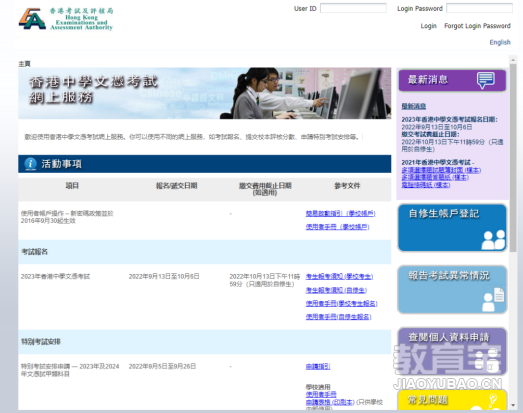Open 自修生帳戶登記 tile
The height and width of the screenshot is (413, 523).
point(452,228)
